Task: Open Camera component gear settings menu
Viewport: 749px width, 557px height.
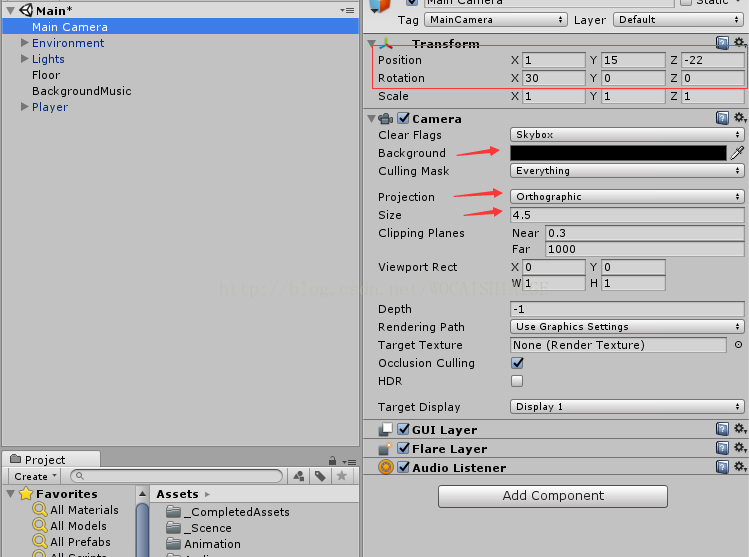Action: coord(739,118)
